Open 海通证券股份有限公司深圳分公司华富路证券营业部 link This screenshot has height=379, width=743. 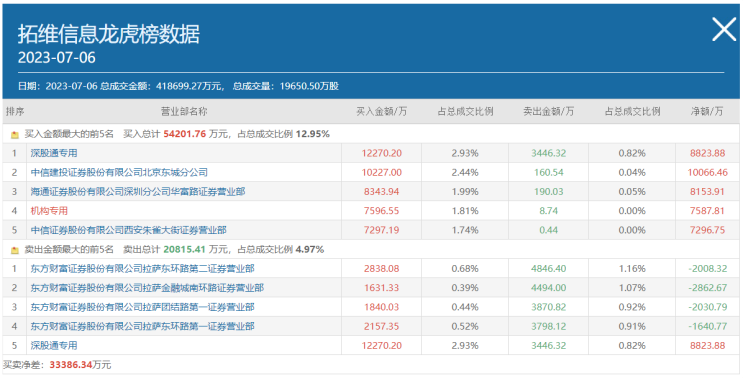pyautogui.click(x=138, y=192)
